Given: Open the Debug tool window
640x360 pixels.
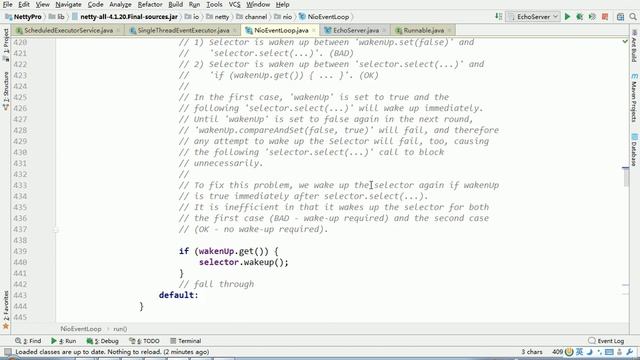Looking at the screenshot, I should (x=102, y=341).
